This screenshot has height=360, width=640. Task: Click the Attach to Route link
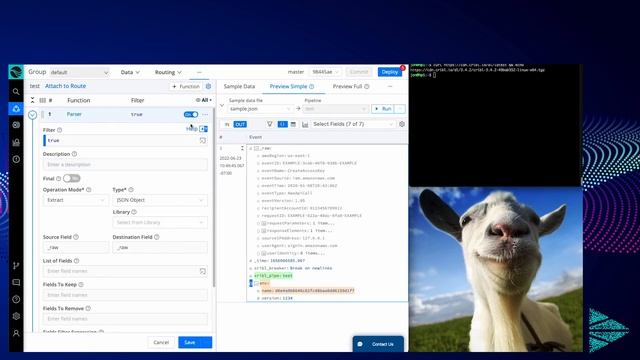click(65, 86)
